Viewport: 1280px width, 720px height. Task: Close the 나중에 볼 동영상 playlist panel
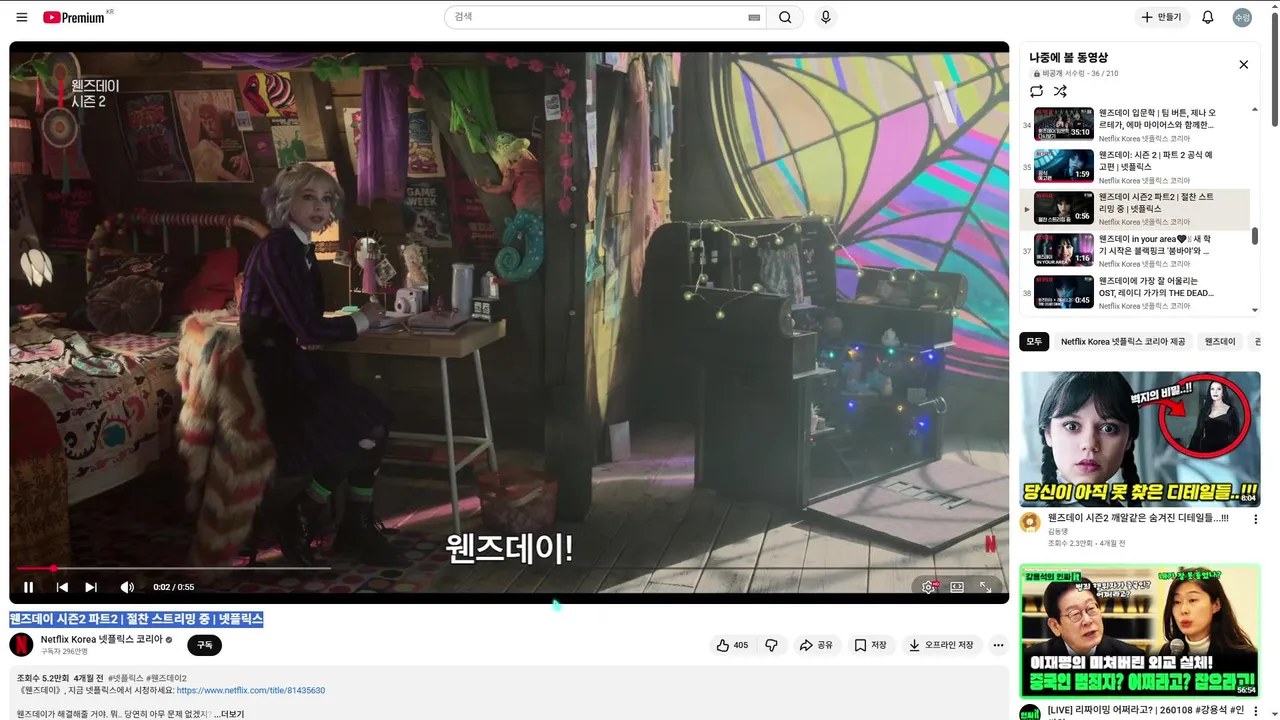coord(1243,64)
